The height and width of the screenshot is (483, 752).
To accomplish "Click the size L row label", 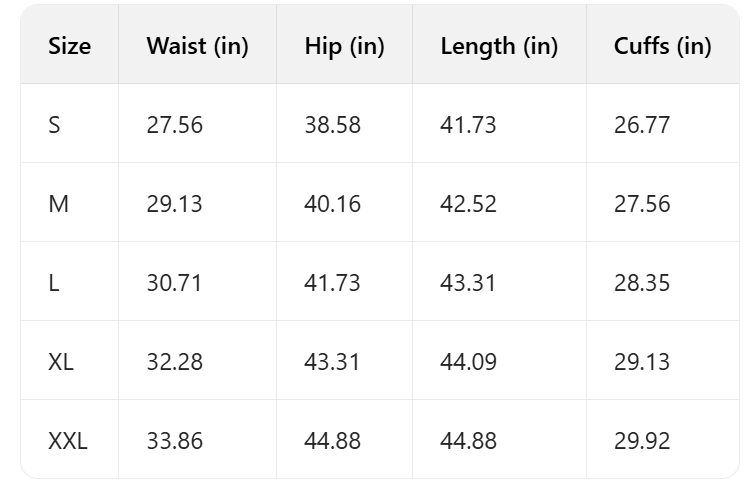I will [x=53, y=283].
